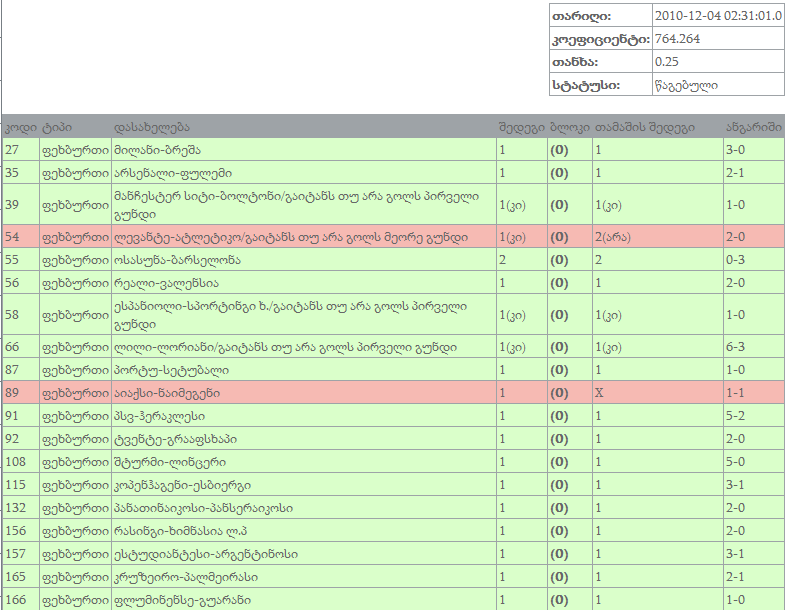Click code 54 in the red row
Viewport: 788px width, 610px height.
tap(12, 237)
